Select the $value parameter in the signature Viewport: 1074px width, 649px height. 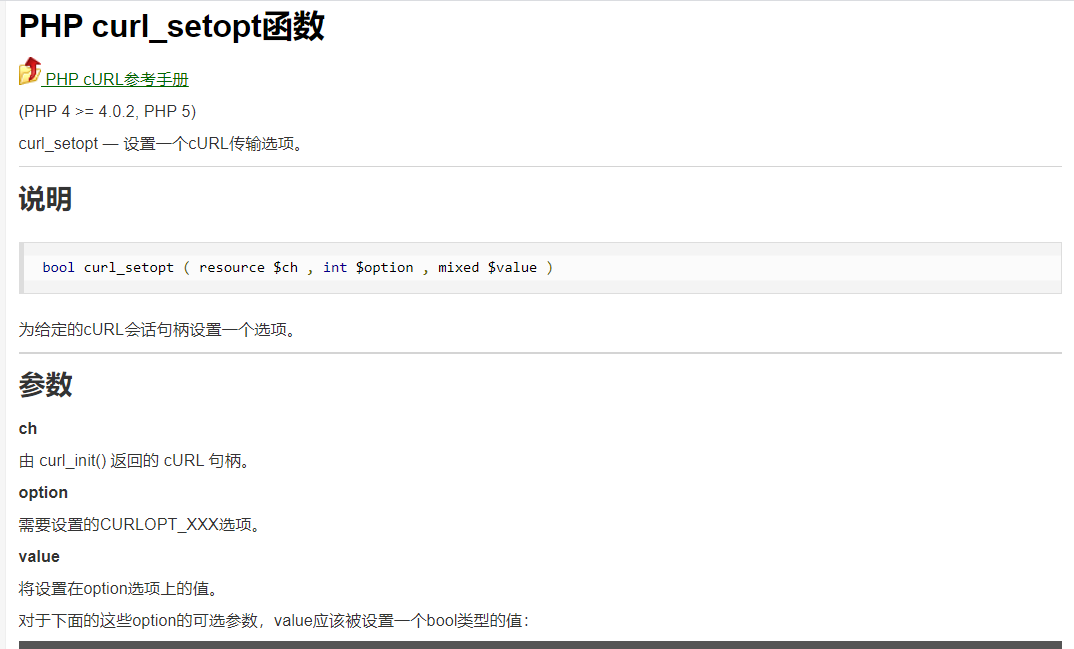pos(514,267)
